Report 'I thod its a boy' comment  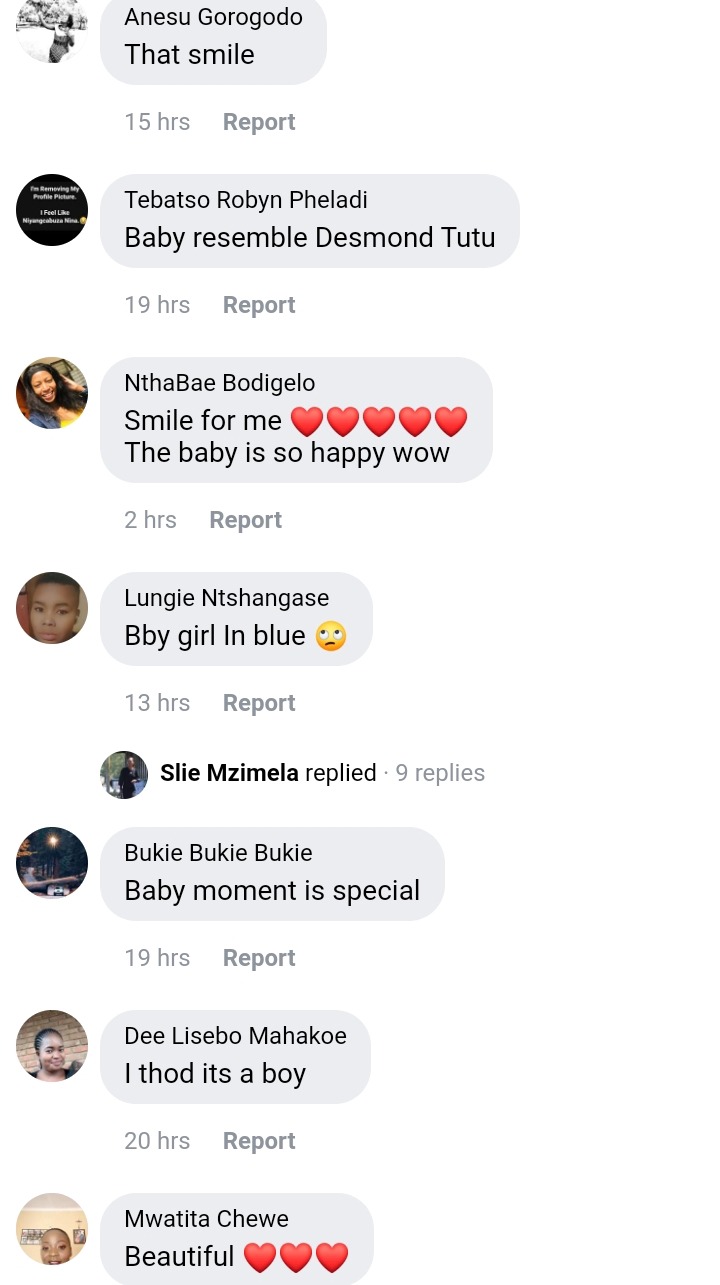(259, 1141)
